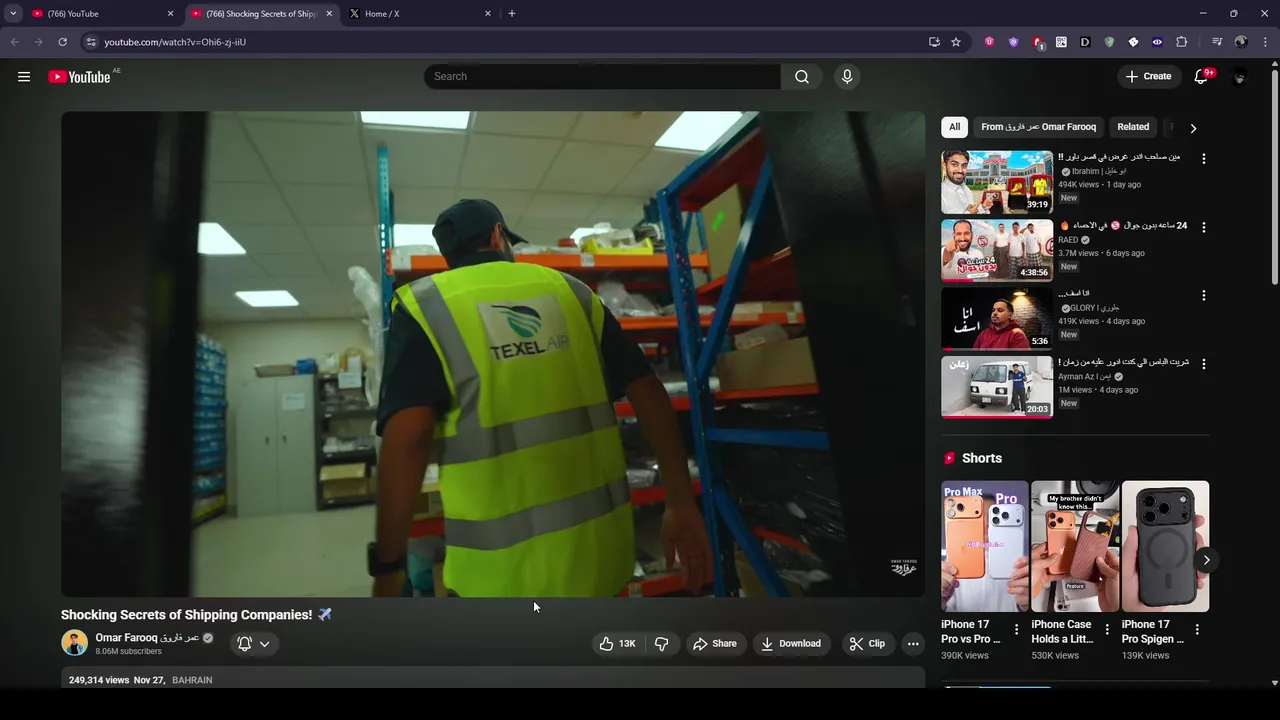This screenshot has height=720, width=1280.
Task: Open Omar Farooq channel name link
Action: 147,638
